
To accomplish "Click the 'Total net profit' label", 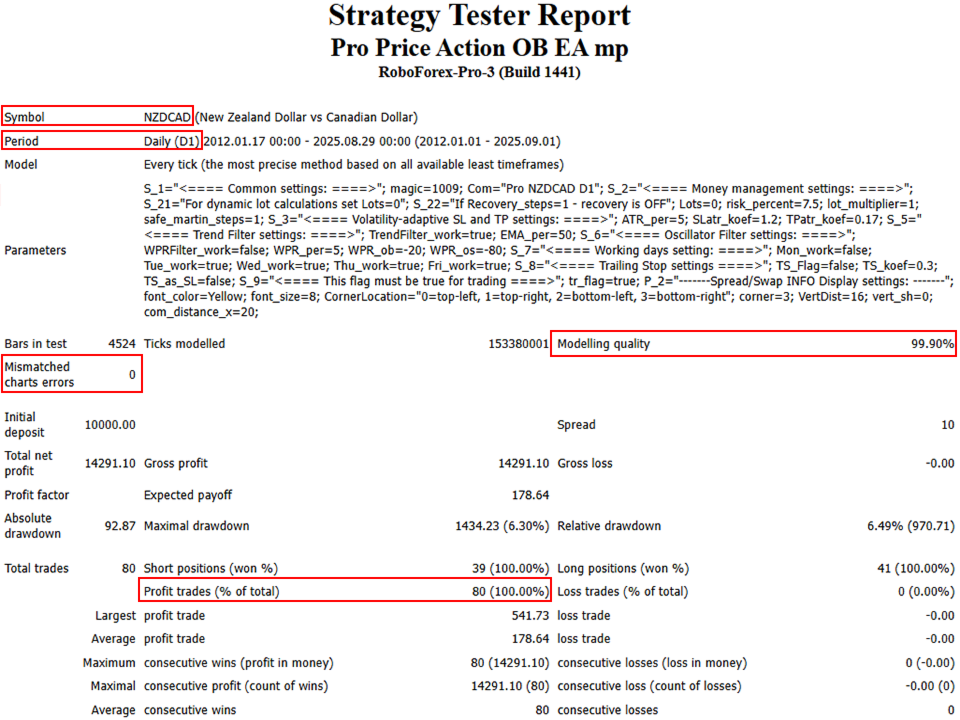I will [28, 463].
